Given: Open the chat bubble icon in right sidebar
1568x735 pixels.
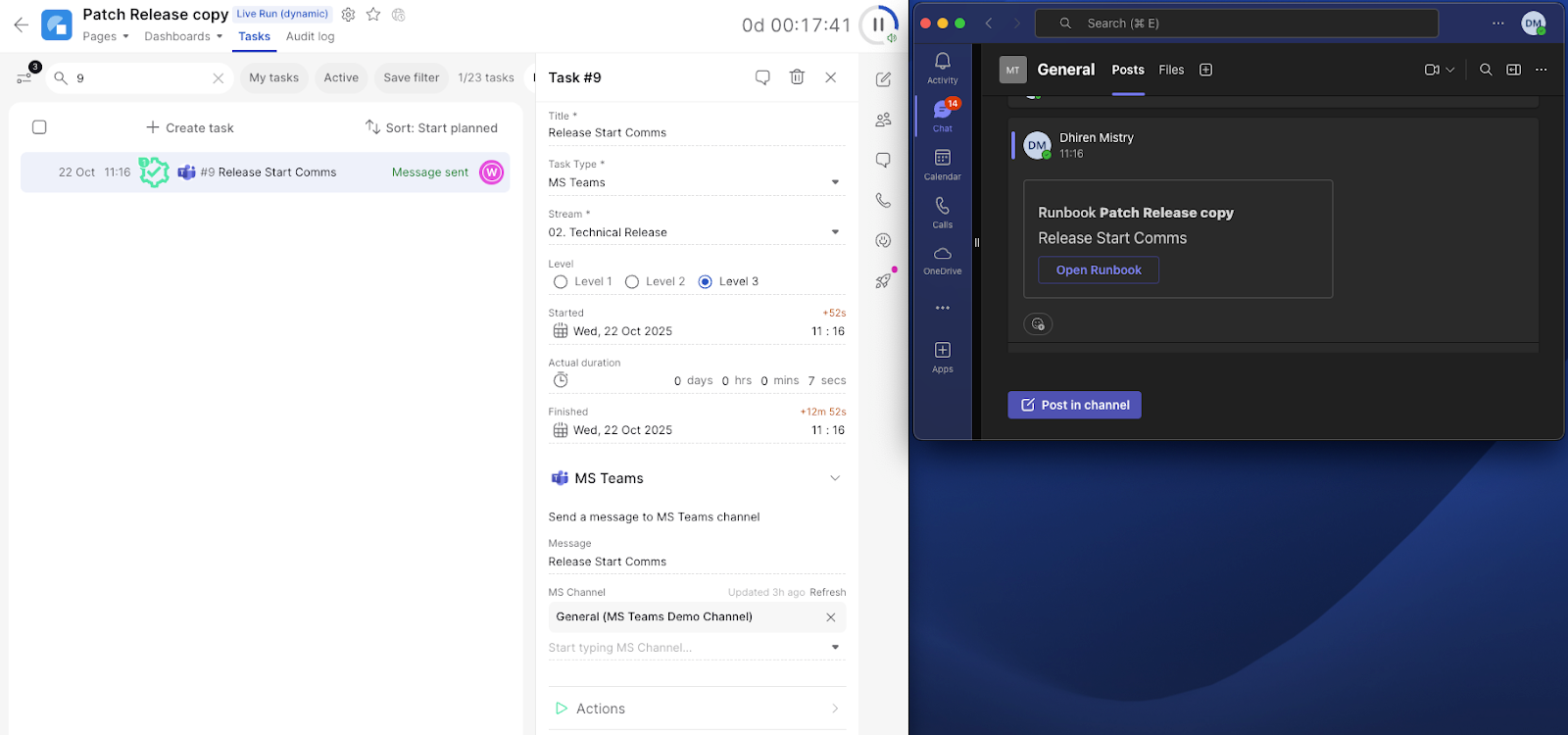Looking at the screenshot, I should [883, 160].
